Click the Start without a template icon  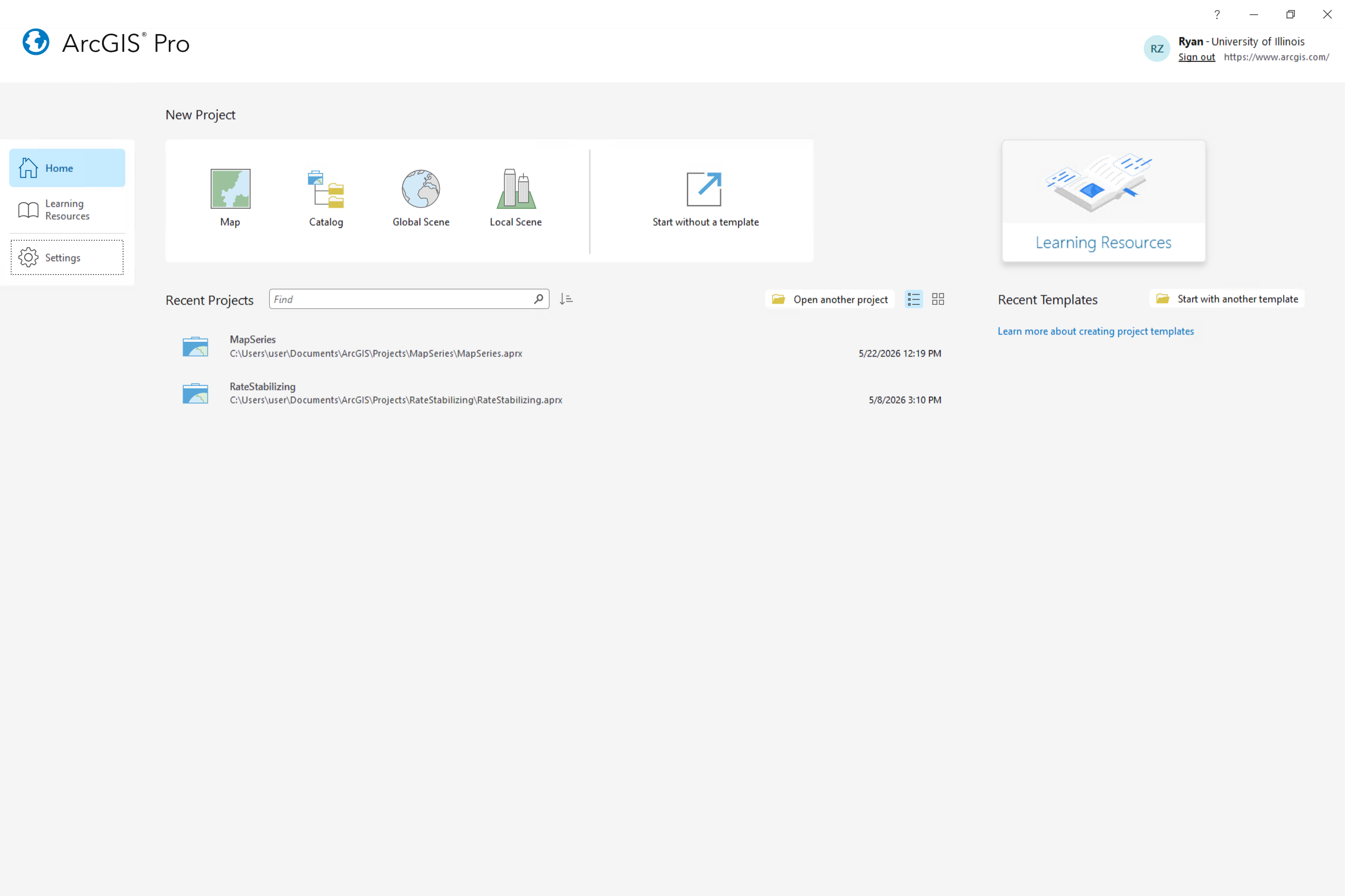point(704,189)
